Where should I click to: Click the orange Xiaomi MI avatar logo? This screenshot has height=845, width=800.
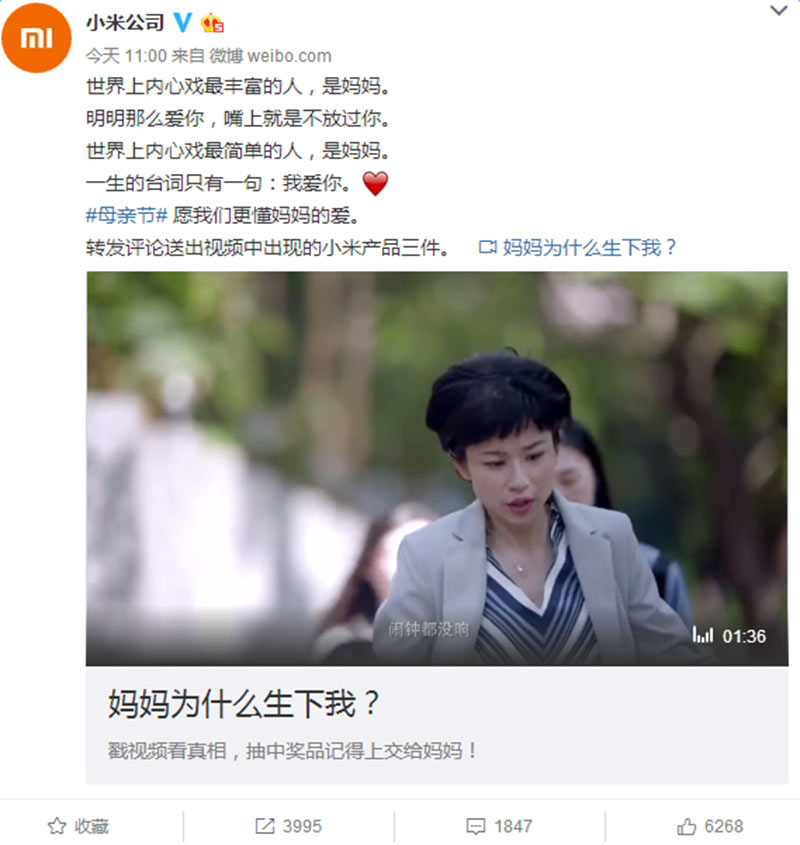(x=36, y=38)
